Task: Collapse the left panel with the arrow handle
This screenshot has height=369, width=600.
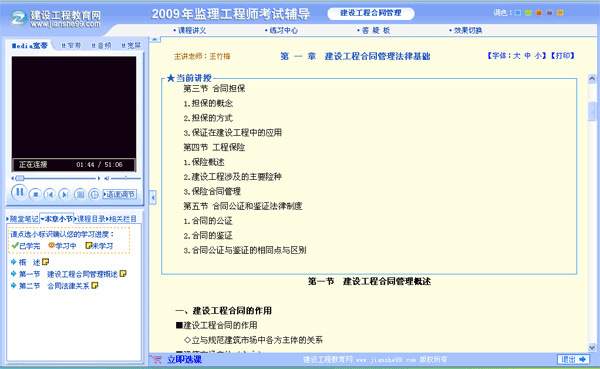Action: (153, 198)
